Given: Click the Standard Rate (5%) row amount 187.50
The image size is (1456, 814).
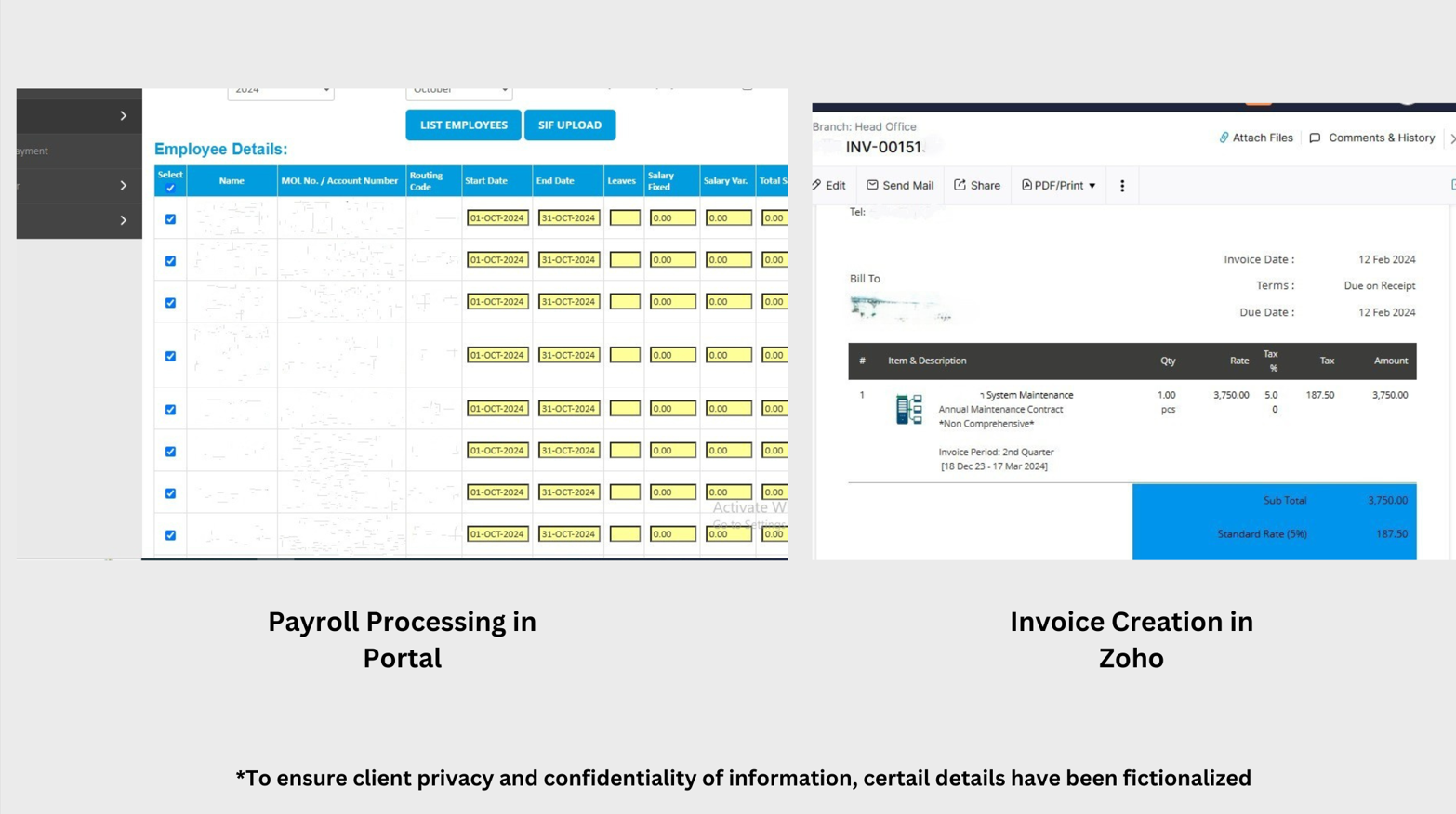Looking at the screenshot, I should coord(1392,534).
